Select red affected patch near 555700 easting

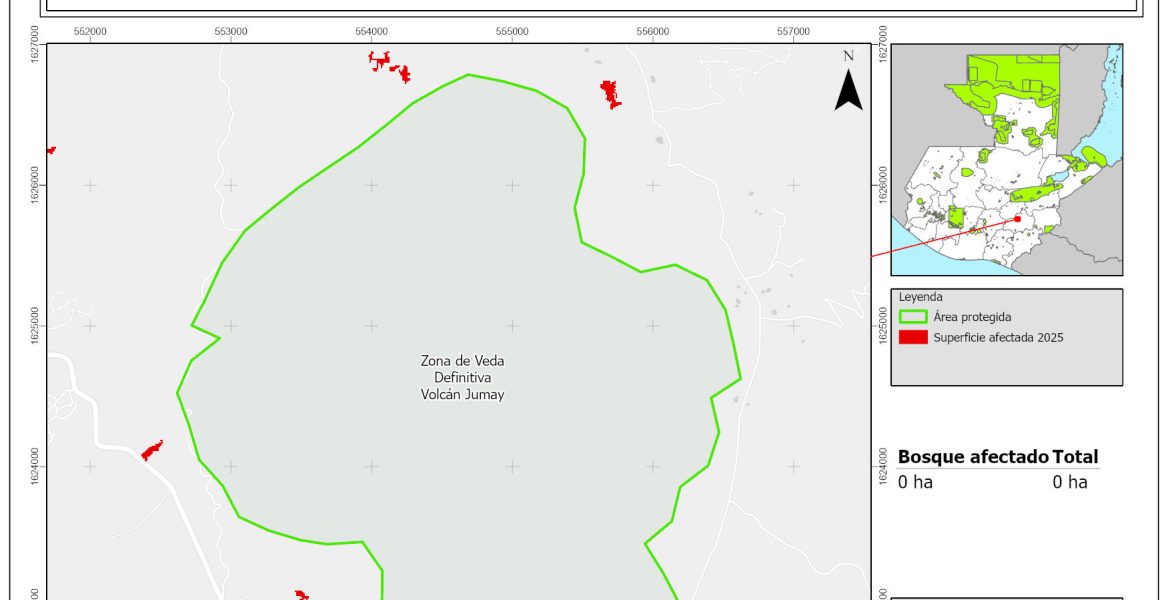(610, 95)
